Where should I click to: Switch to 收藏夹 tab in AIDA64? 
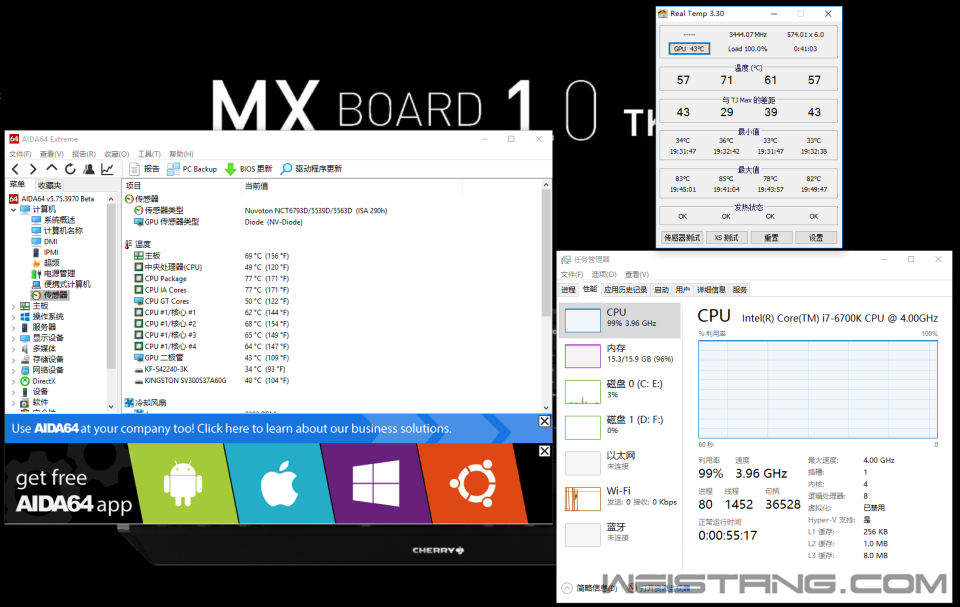pyautogui.click(x=50, y=185)
